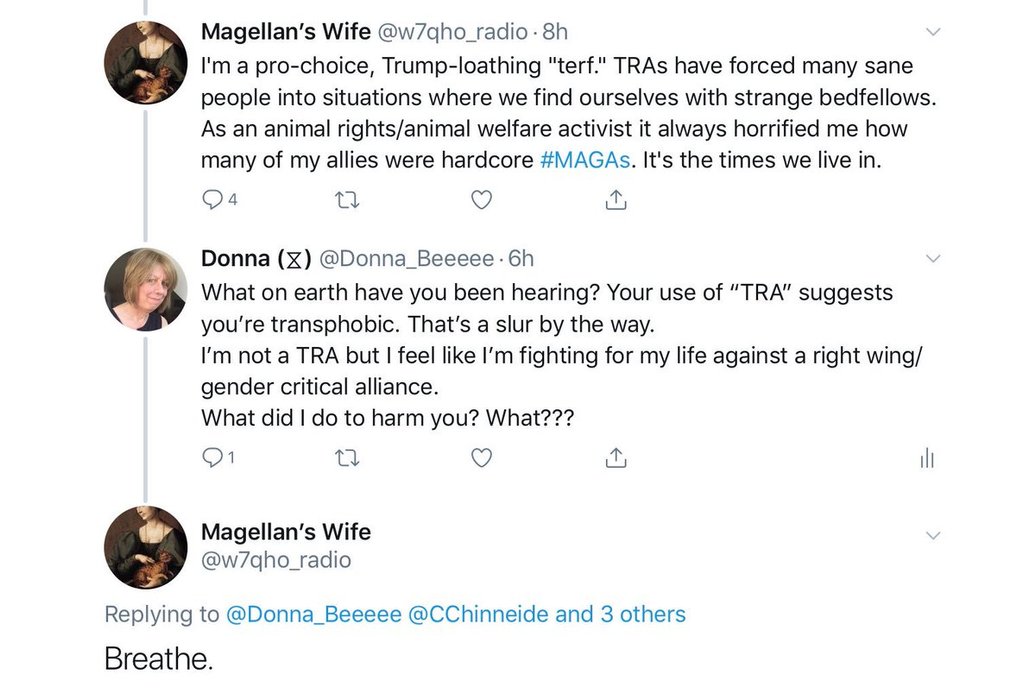Screen dimensions: 1036x700
Task: Open dropdown arrow on Breathe tweet
Action: [933, 536]
